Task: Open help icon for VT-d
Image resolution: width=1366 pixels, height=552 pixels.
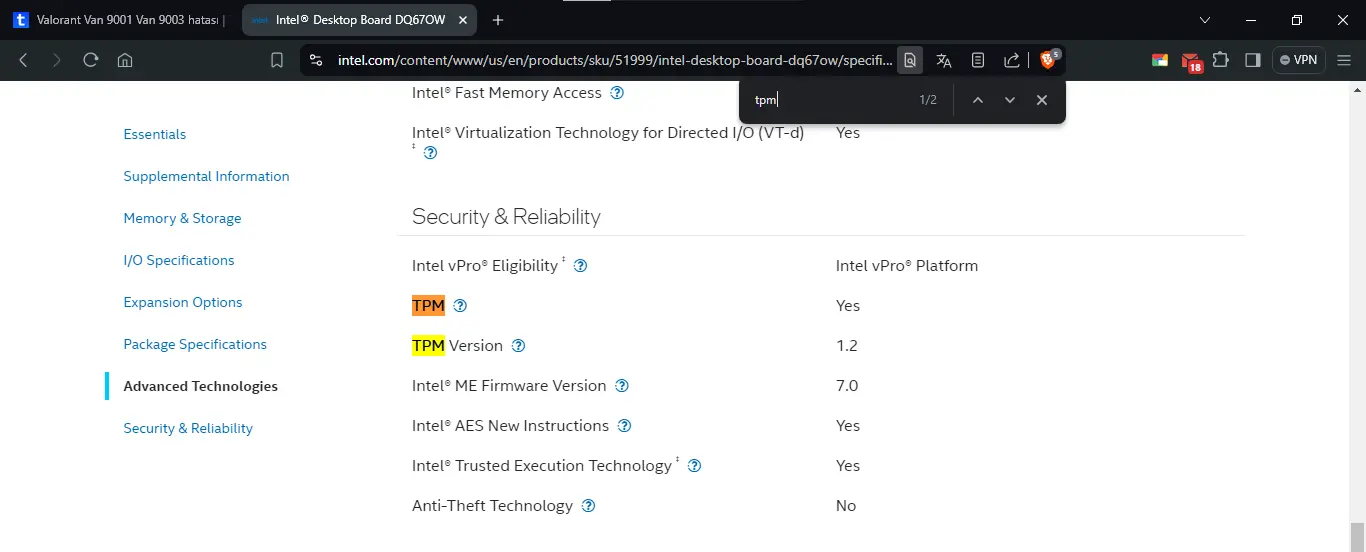Action: pyautogui.click(x=430, y=153)
